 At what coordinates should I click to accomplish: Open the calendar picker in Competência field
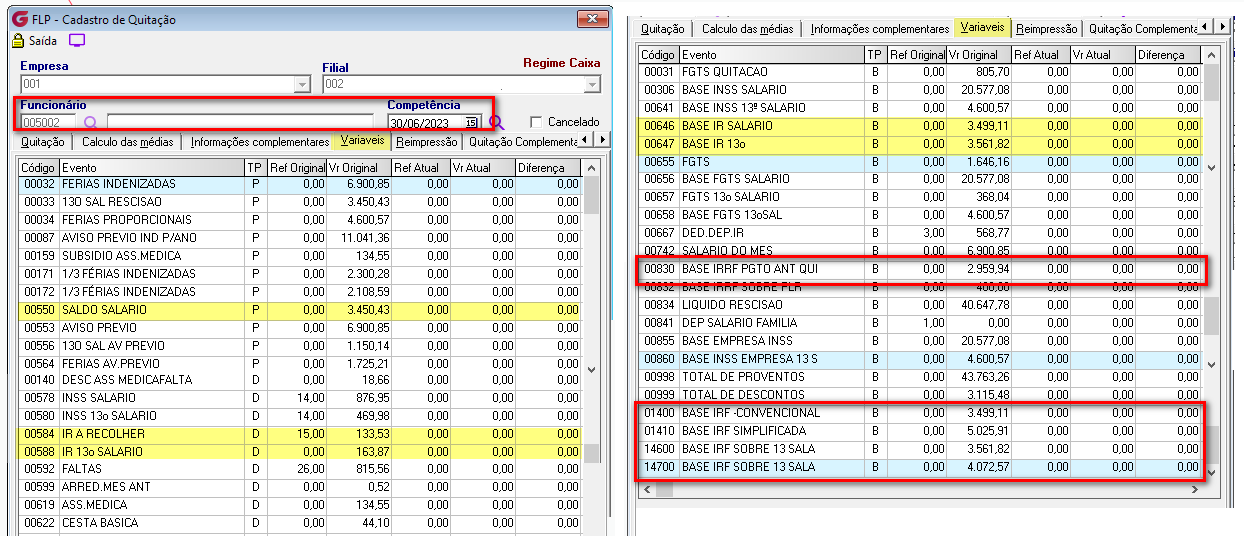(471, 123)
